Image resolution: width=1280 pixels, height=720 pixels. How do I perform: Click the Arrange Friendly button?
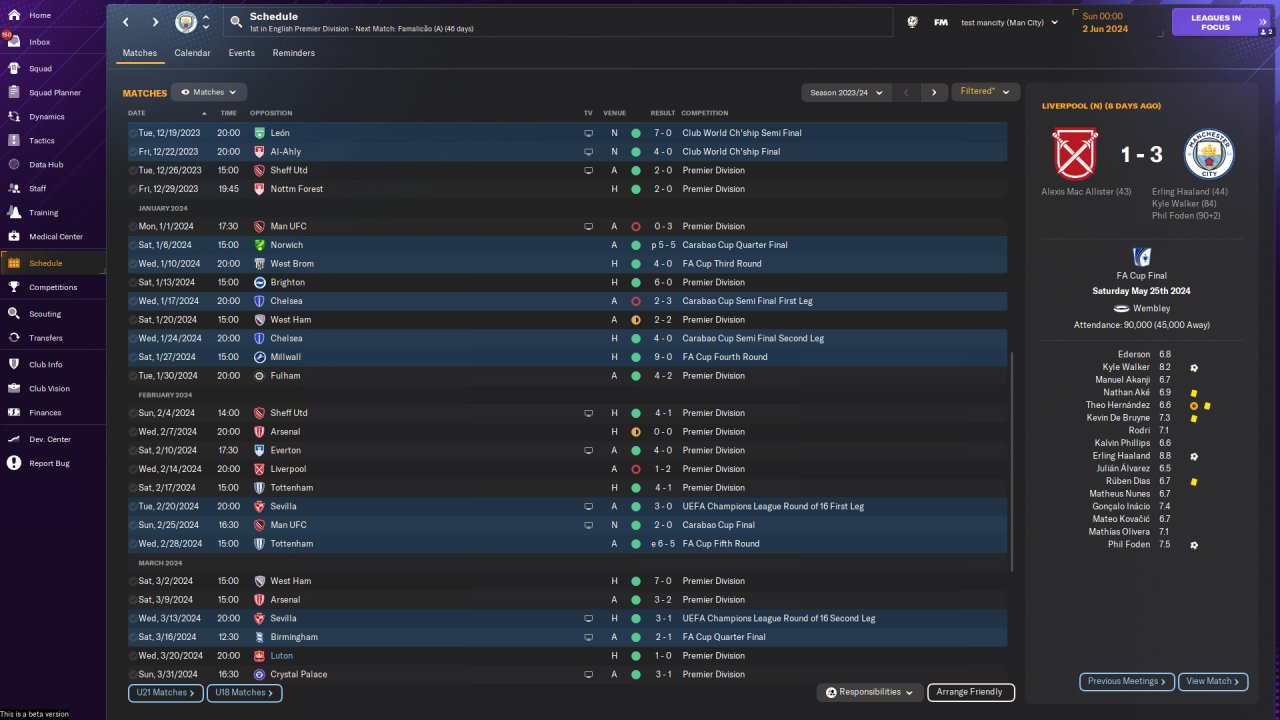pyautogui.click(x=970, y=692)
